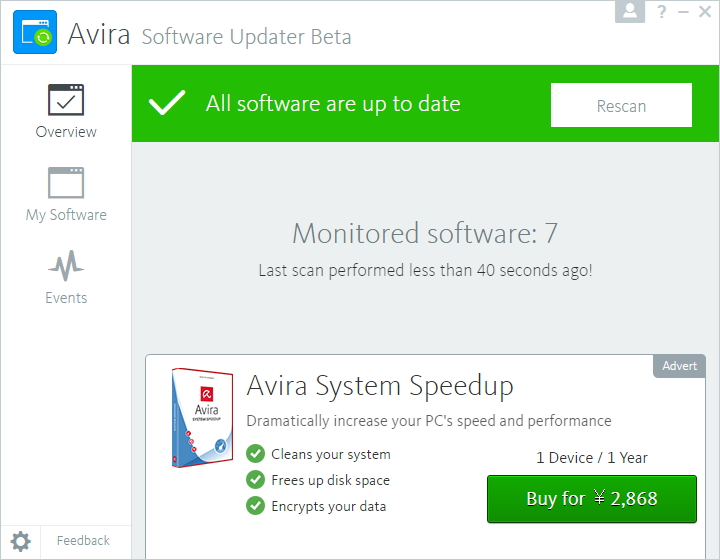Screen dimensions: 720x560
Task: Click the white checkmark in the green banner
Action: [167, 103]
